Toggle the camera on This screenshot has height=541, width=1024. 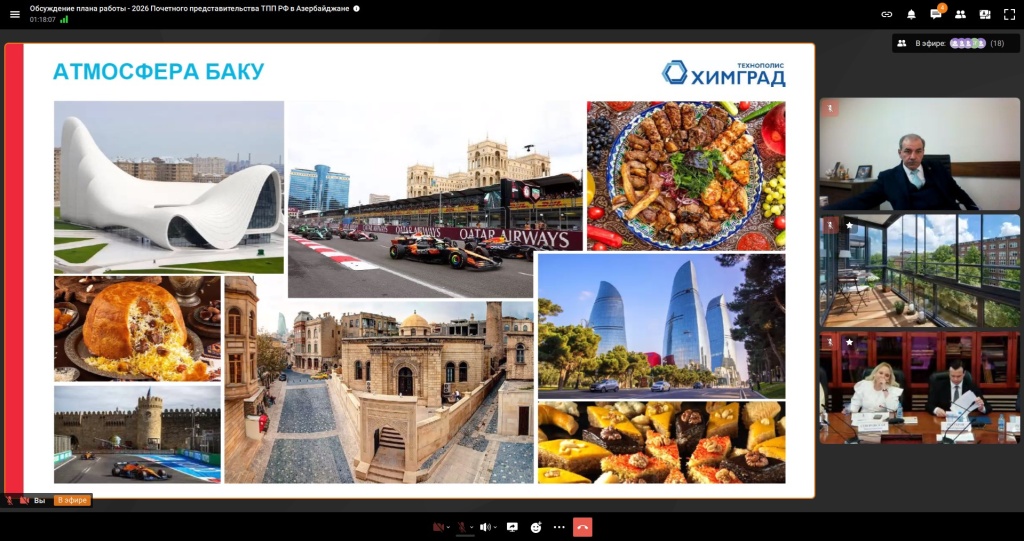[x=437, y=527]
